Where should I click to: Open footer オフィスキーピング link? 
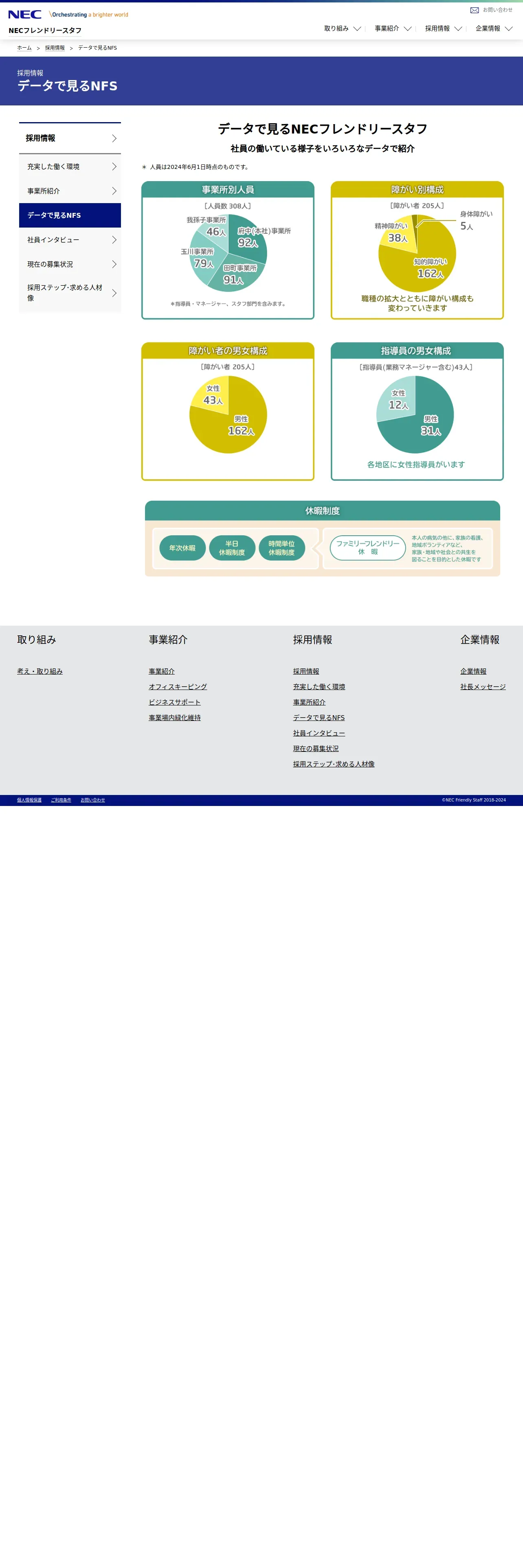[178, 687]
